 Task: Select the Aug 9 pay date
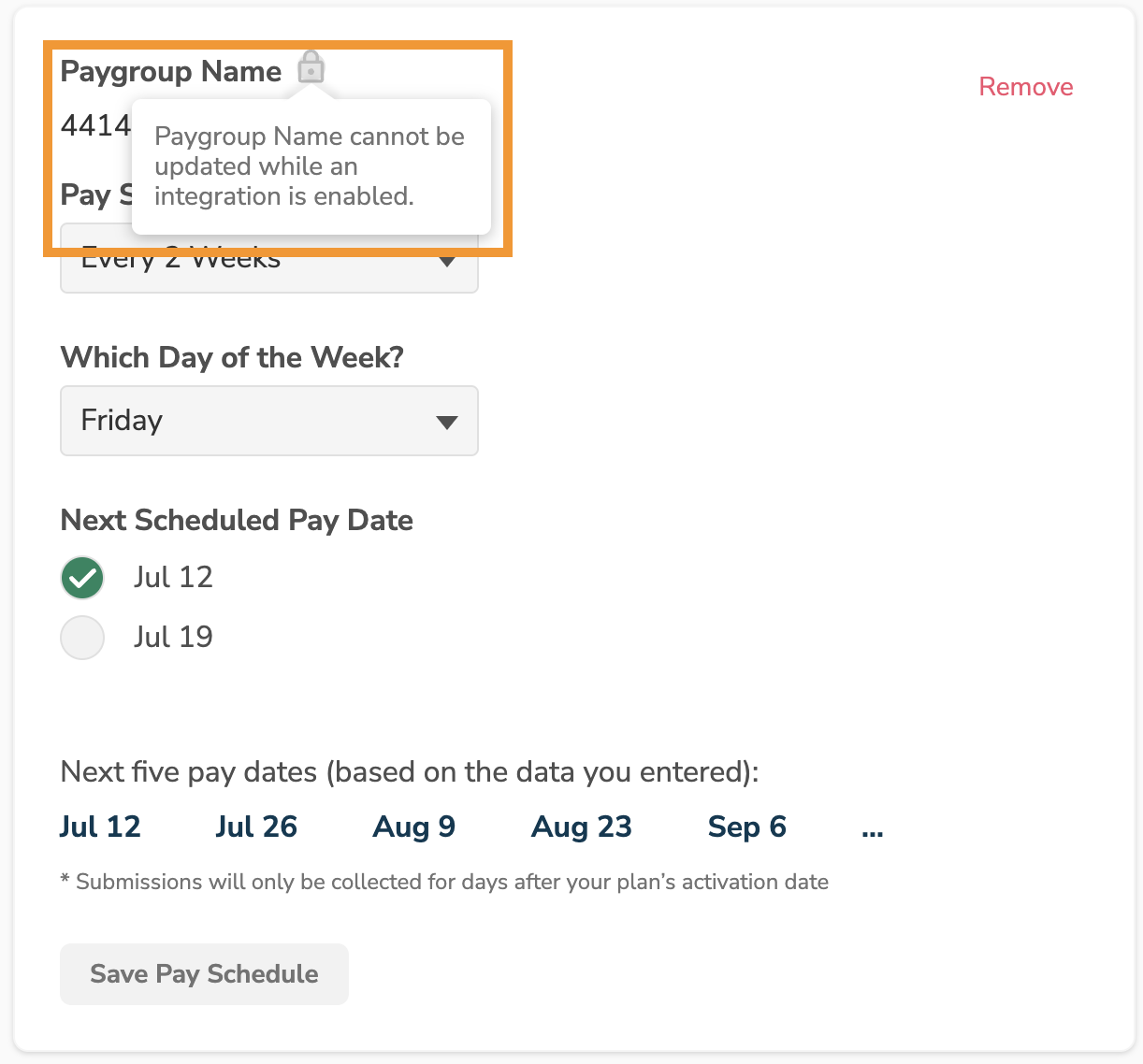[414, 827]
